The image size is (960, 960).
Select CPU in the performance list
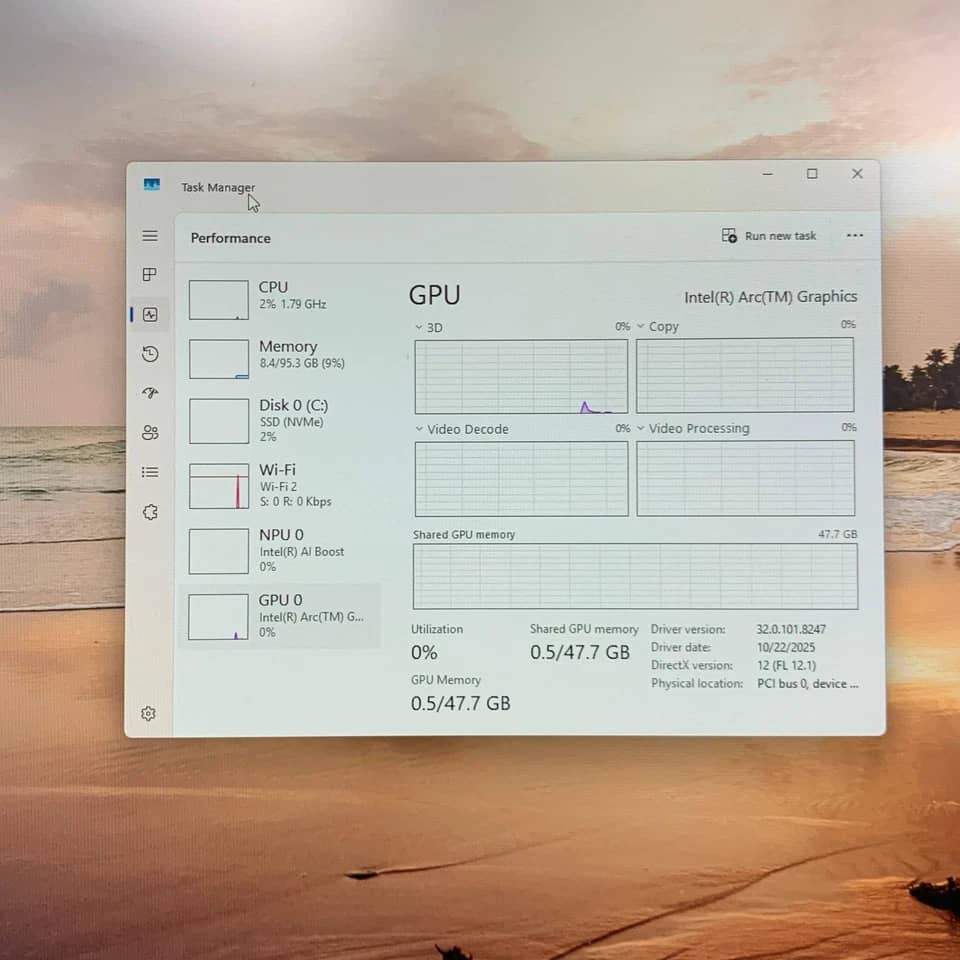[x=280, y=299]
